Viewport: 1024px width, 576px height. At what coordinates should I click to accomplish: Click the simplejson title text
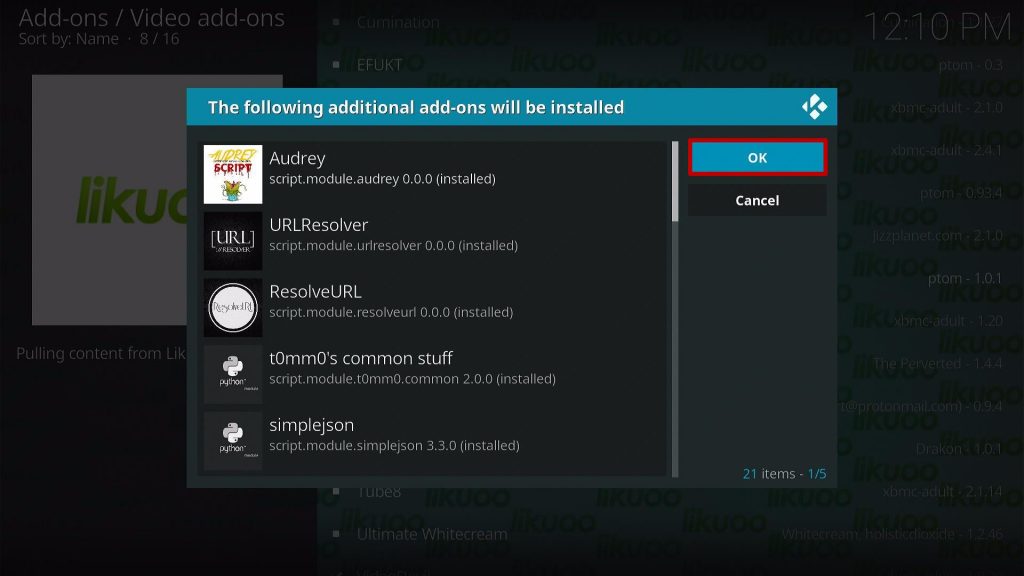pyautogui.click(x=312, y=425)
